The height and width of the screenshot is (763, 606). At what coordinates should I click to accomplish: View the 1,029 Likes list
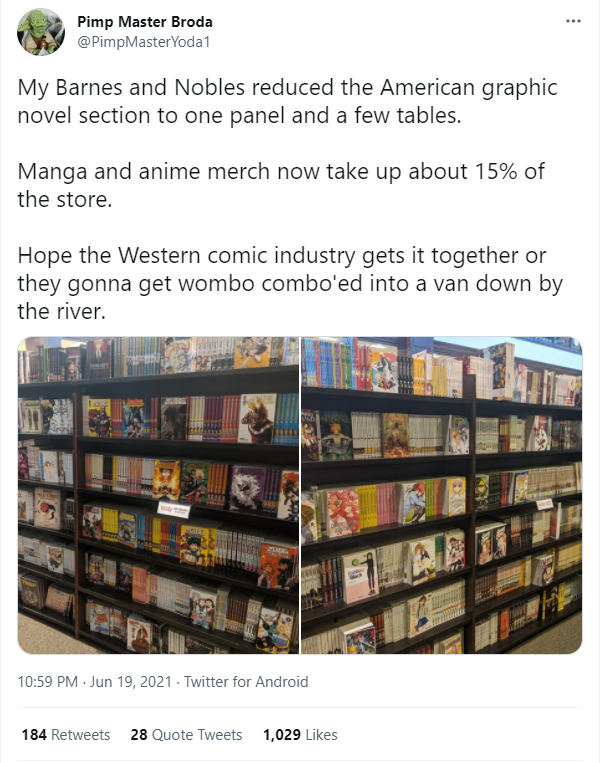click(x=300, y=734)
